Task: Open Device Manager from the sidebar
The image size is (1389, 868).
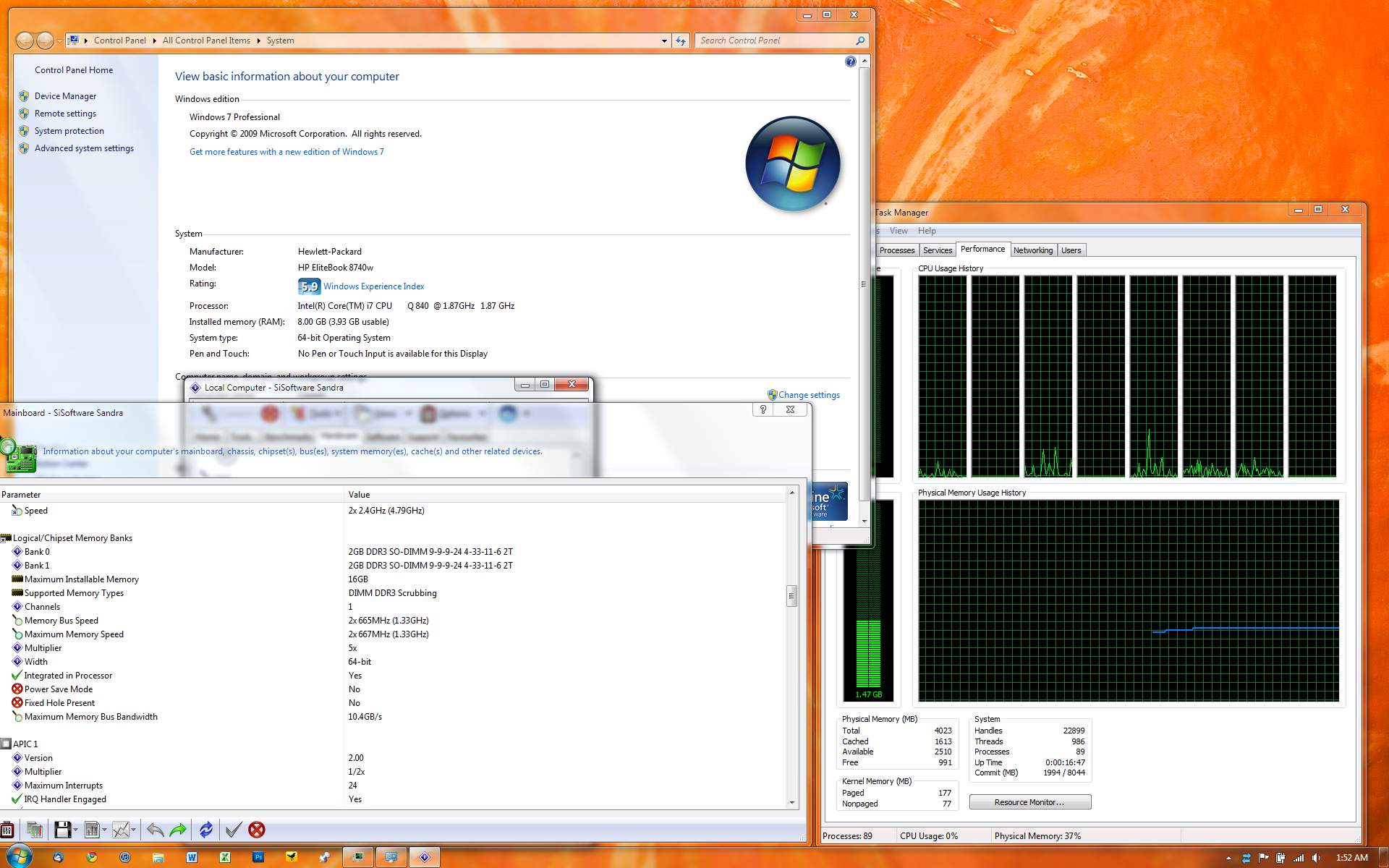Action: point(65,96)
